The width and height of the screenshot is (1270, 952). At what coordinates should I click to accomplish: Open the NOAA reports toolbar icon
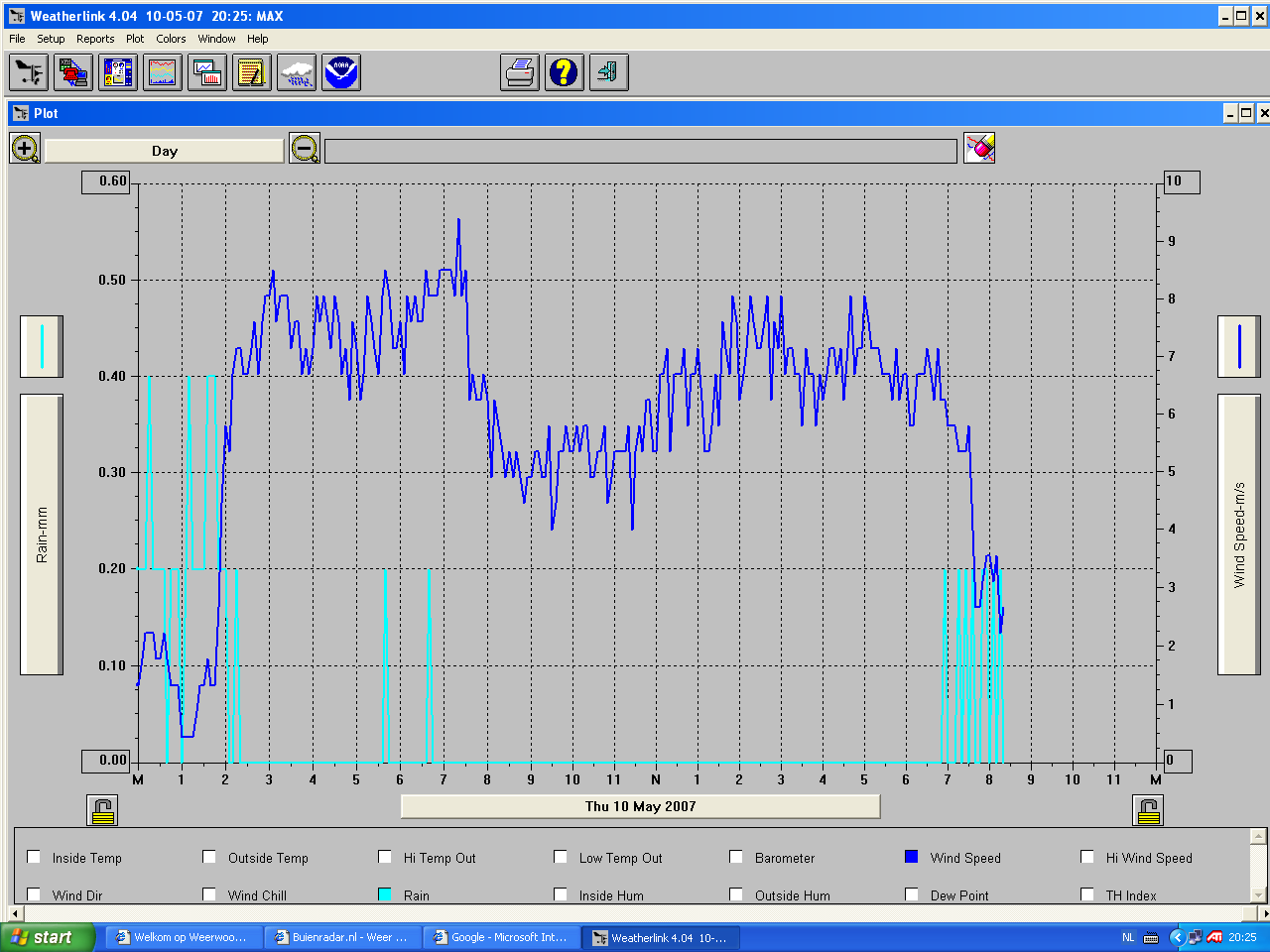pyautogui.click(x=341, y=72)
